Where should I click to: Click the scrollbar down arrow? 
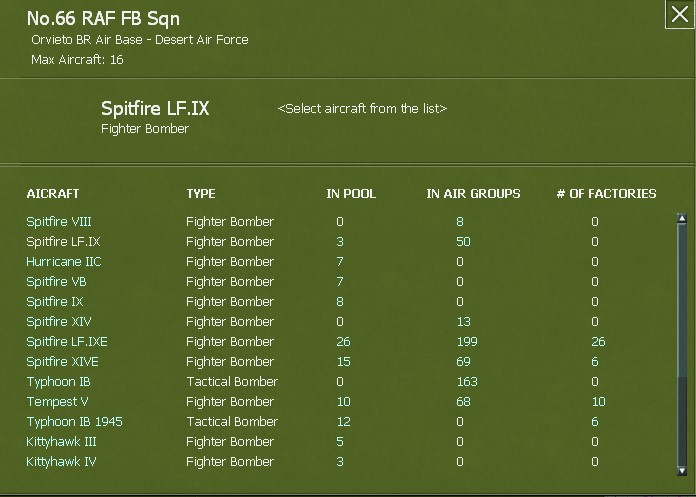tap(682, 470)
